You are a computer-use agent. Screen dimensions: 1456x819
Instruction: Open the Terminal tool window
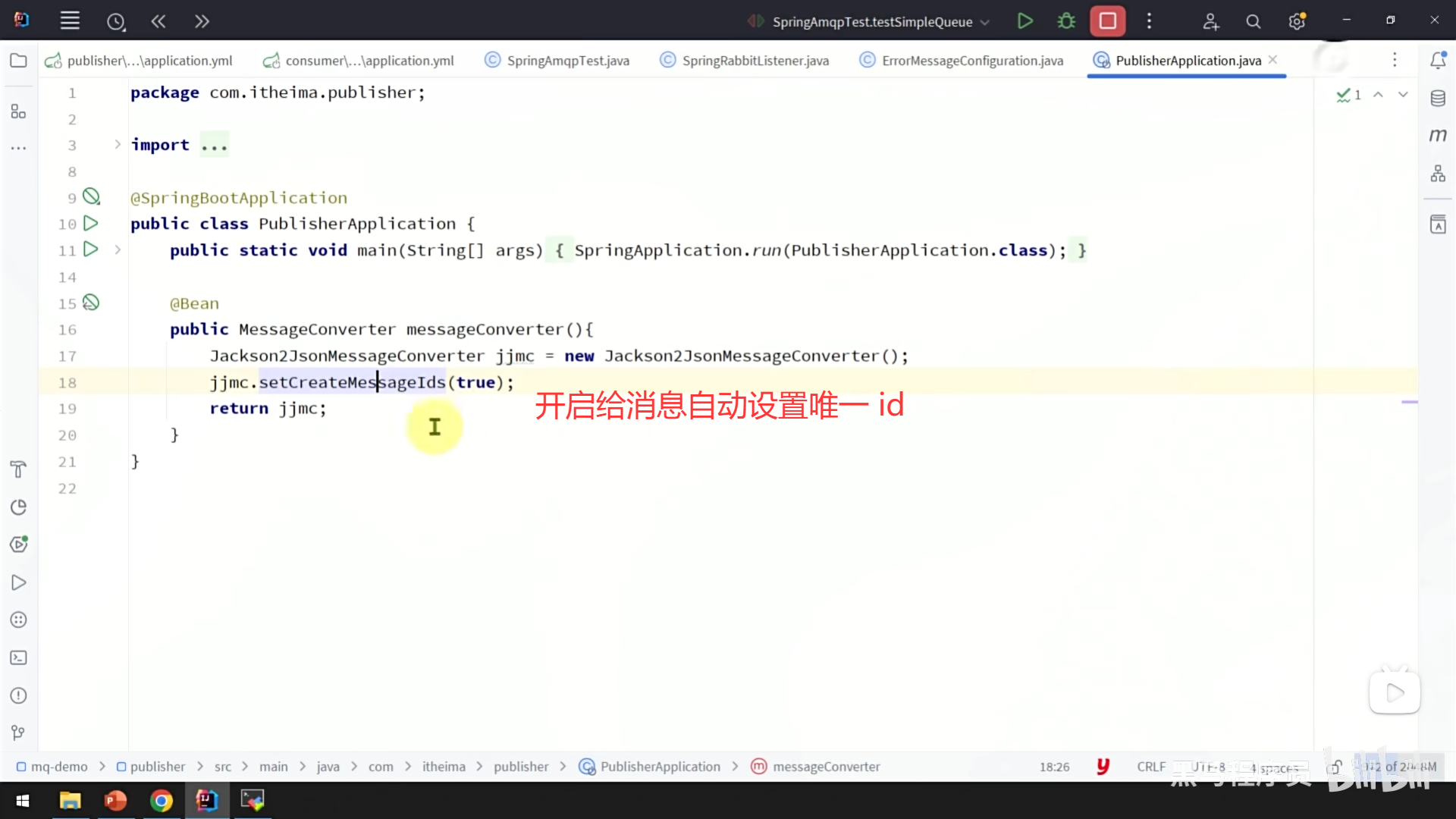click(x=19, y=658)
